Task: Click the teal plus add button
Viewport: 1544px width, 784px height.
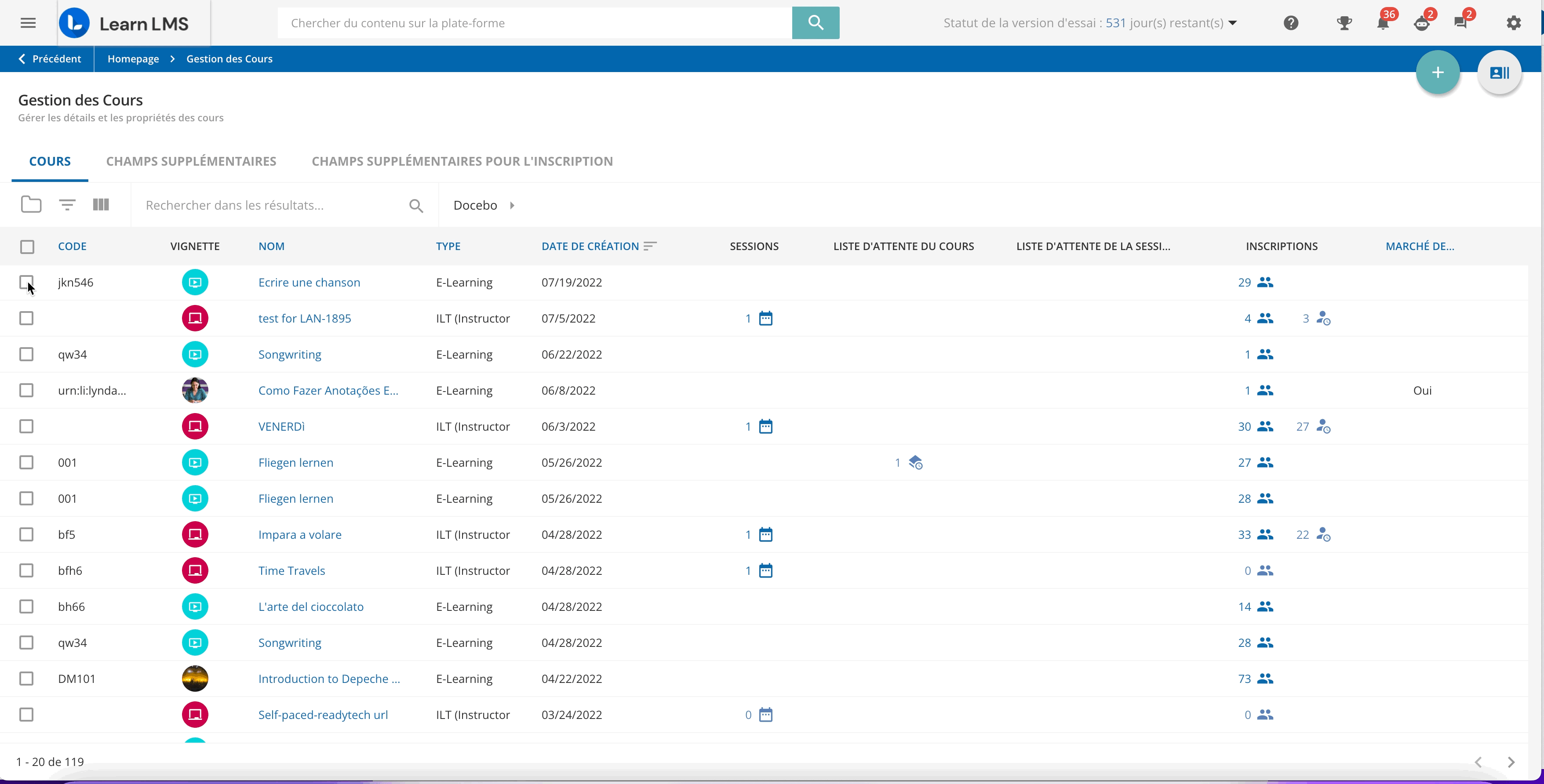Action: (x=1437, y=73)
